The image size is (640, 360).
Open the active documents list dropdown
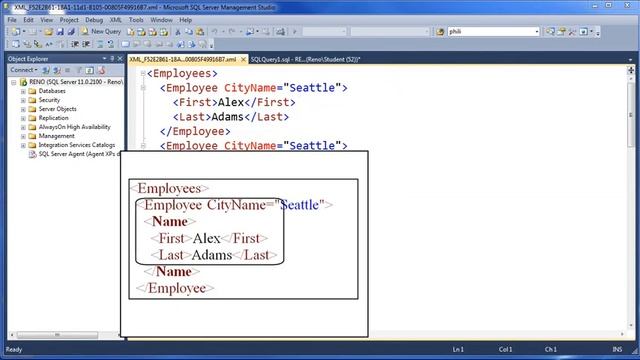pos(630,60)
